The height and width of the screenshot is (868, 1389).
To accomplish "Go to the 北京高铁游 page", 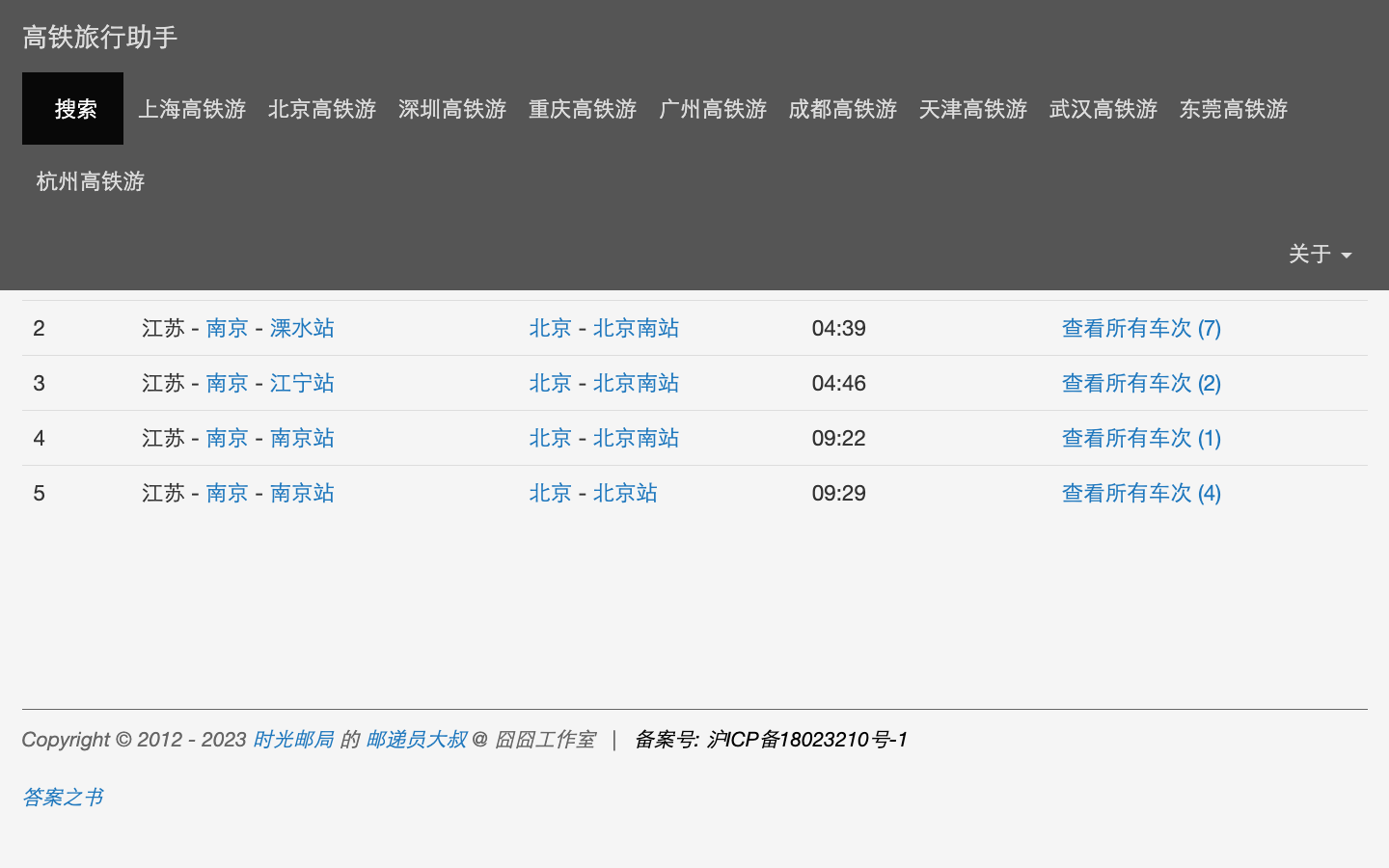I will point(322,109).
